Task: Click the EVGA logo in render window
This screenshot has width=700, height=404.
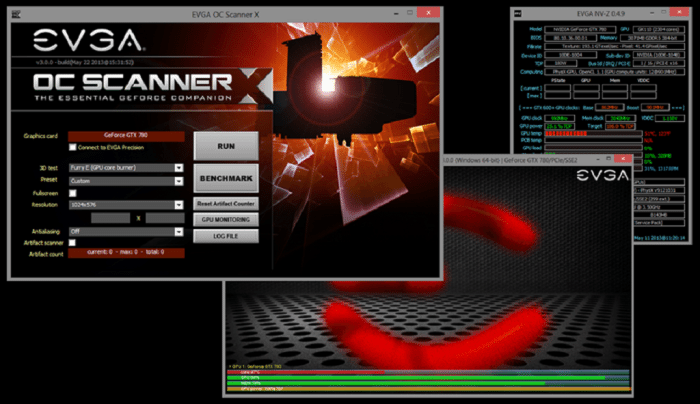Action: point(602,175)
